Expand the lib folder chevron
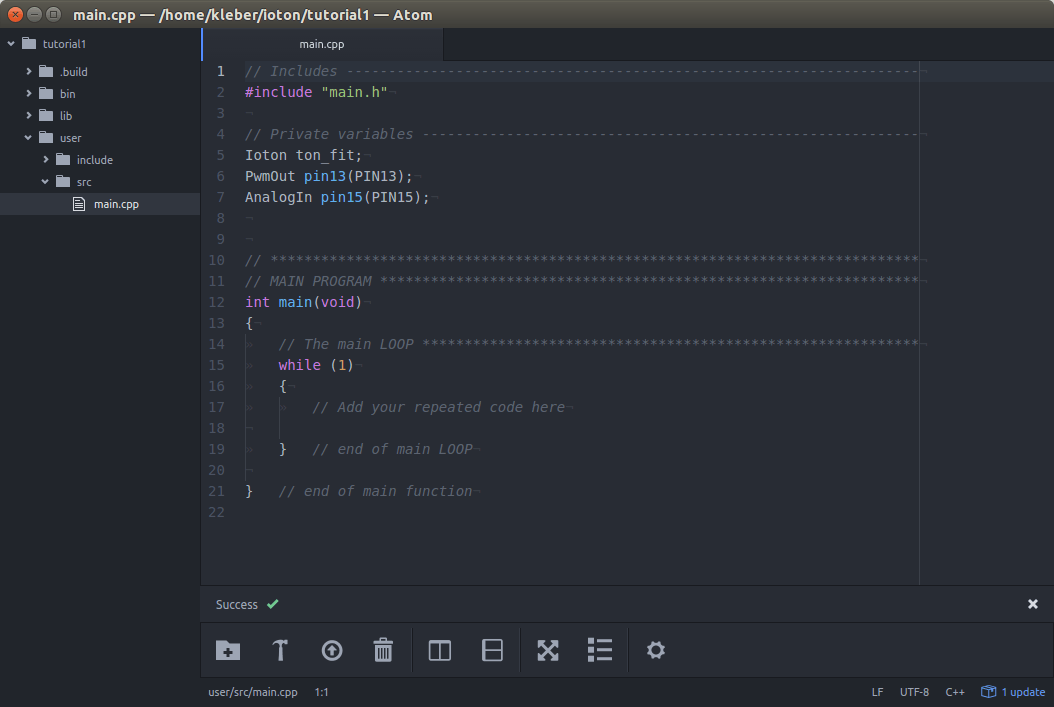Screen dimensions: 1054x707 pyautogui.click(x=28, y=116)
